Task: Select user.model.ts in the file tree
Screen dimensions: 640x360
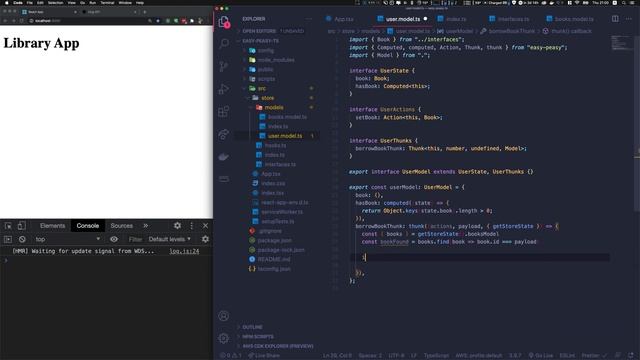Action: [x=285, y=136]
